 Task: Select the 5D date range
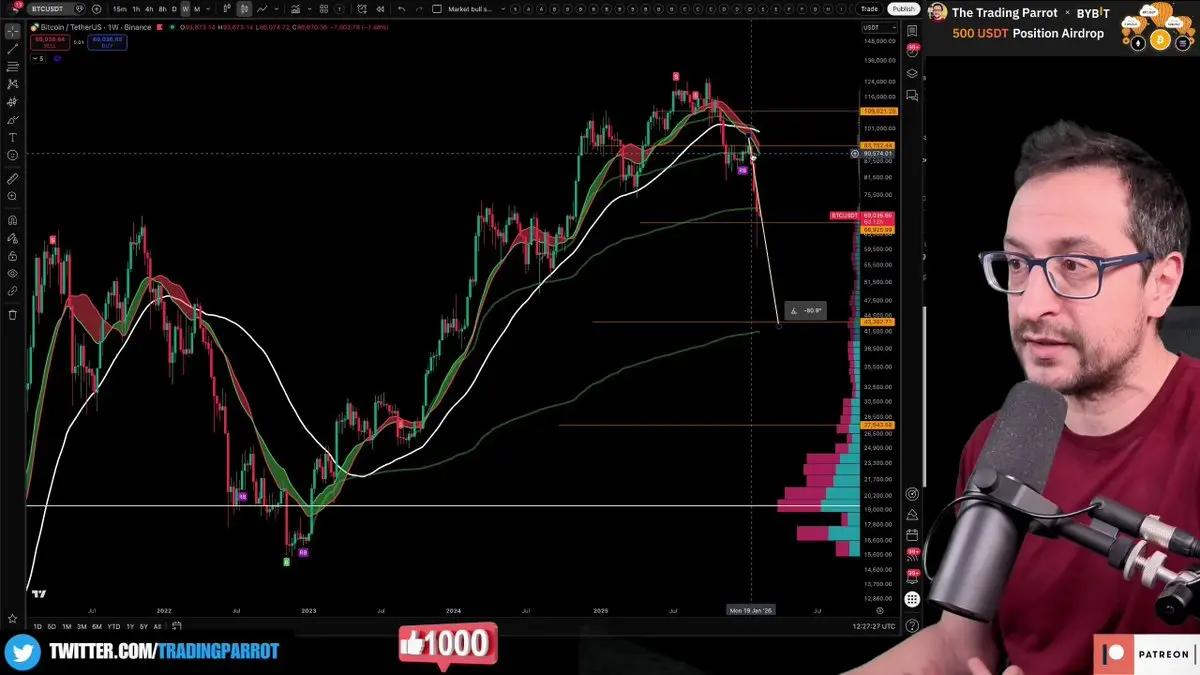point(52,626)
